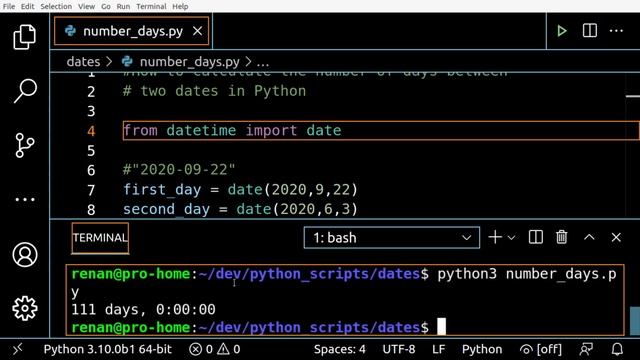Image resolution: width=640 pixels, height=360 pixels.
Task: Click terminal output '111 days, 0:00:00'
Action: [x=143, y=309]
